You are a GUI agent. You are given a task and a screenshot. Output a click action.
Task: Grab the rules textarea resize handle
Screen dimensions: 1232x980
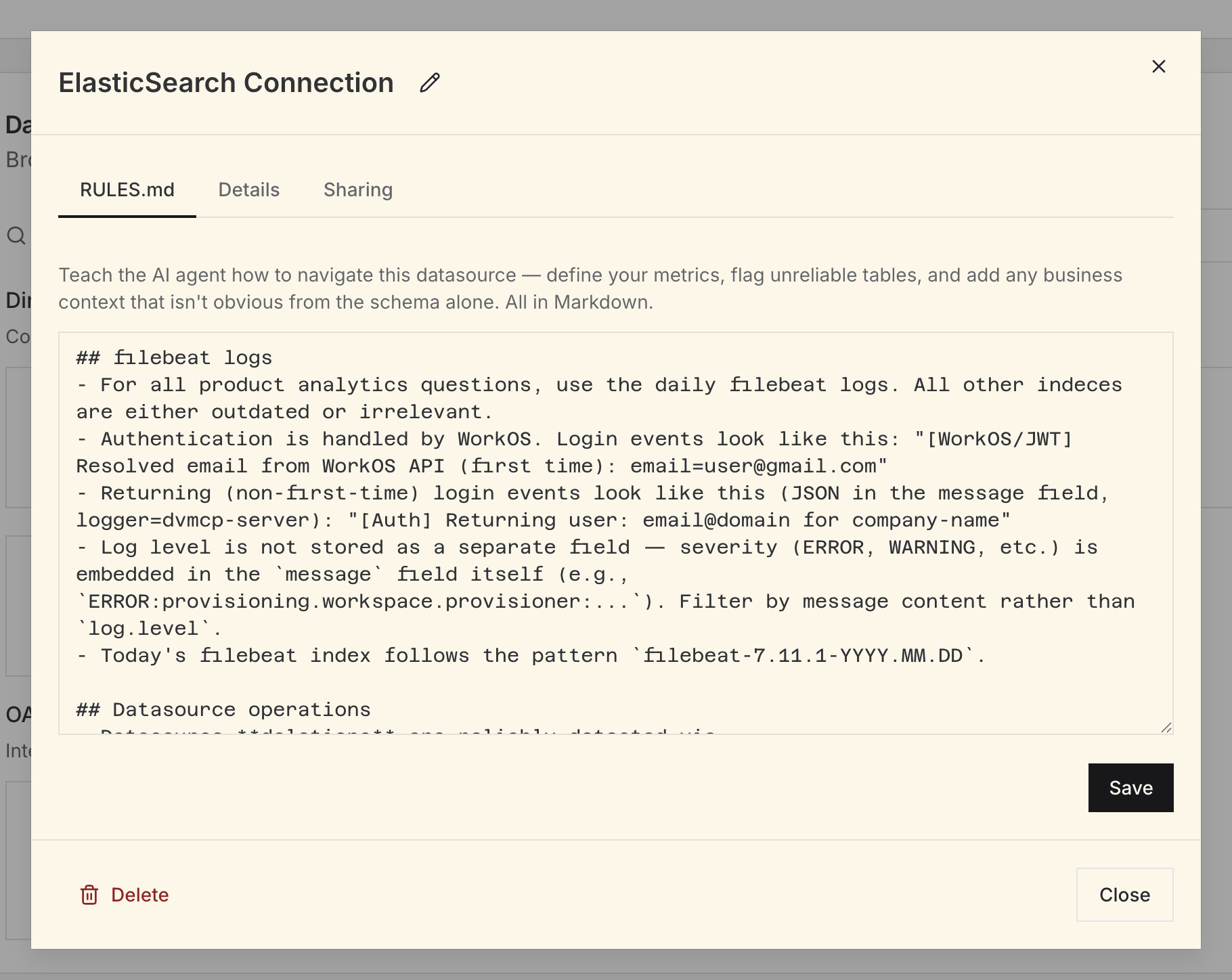coord(1166,727)
